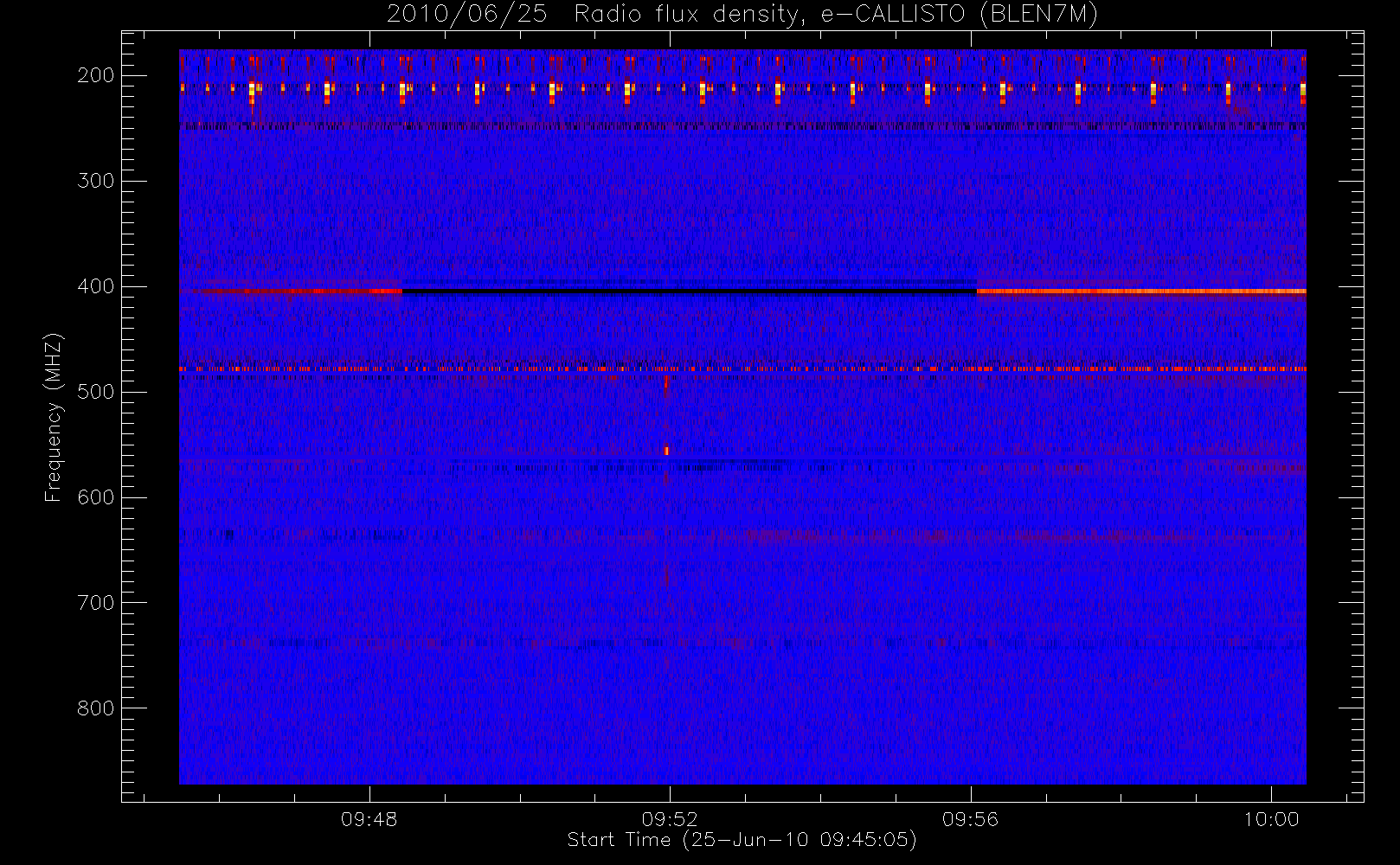1400x865 pixels.
Task: Click the 09:56 time tick label
Action: (x=971, y=819)
